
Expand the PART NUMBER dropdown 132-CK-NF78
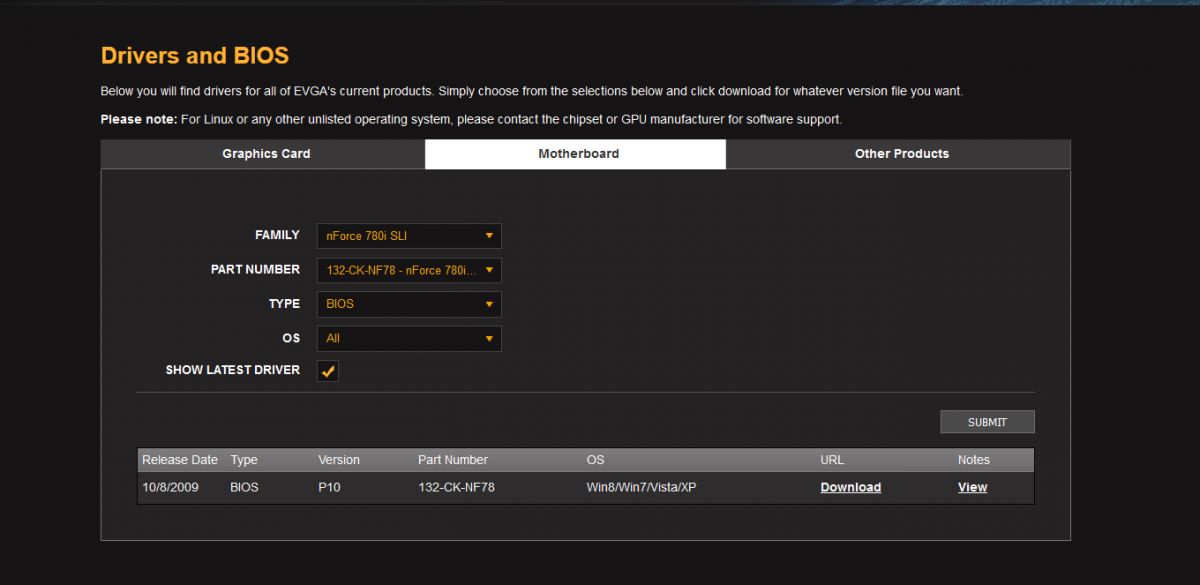(x=409, y=270)
